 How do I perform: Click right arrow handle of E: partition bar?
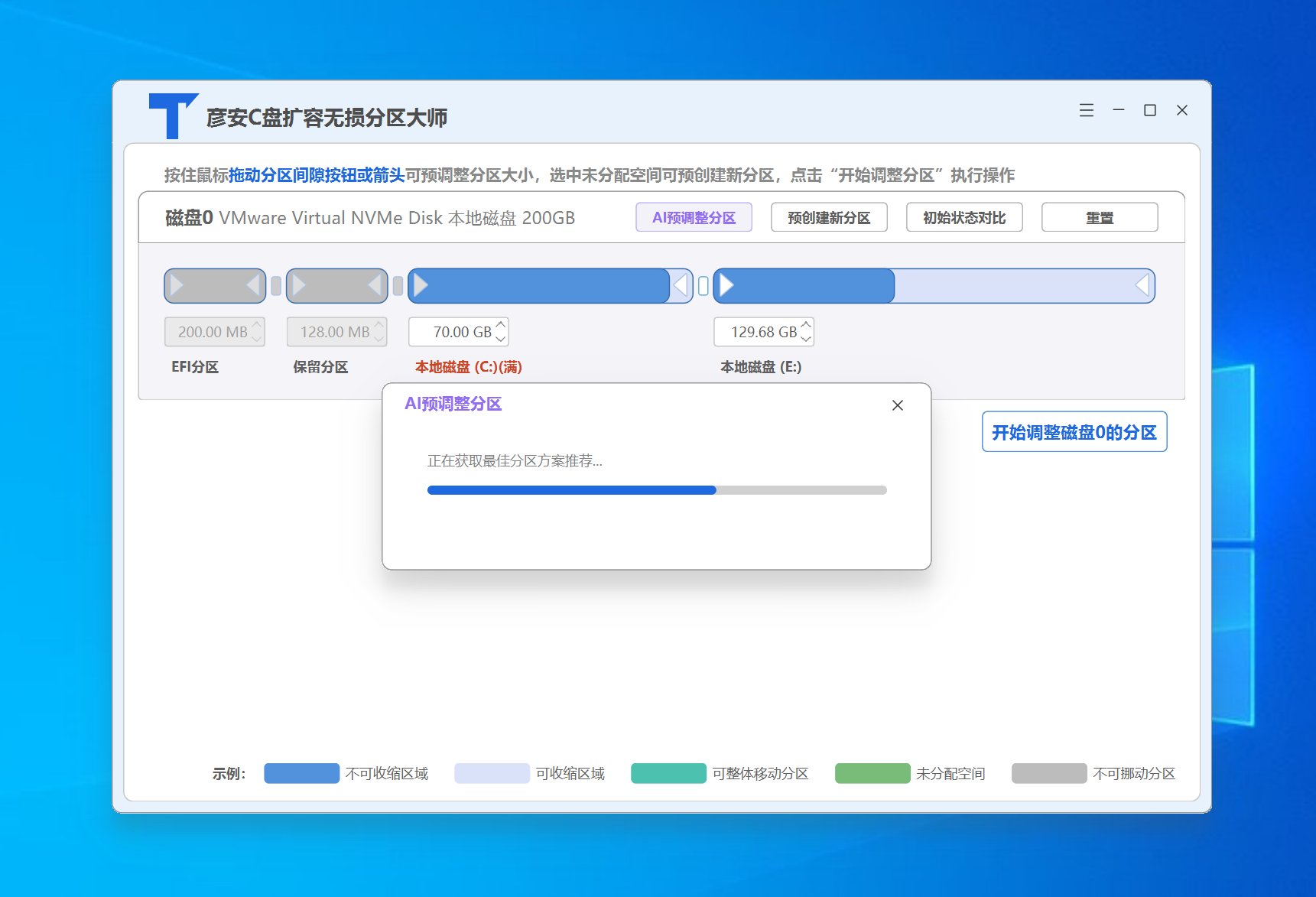tap(1142, 285)
